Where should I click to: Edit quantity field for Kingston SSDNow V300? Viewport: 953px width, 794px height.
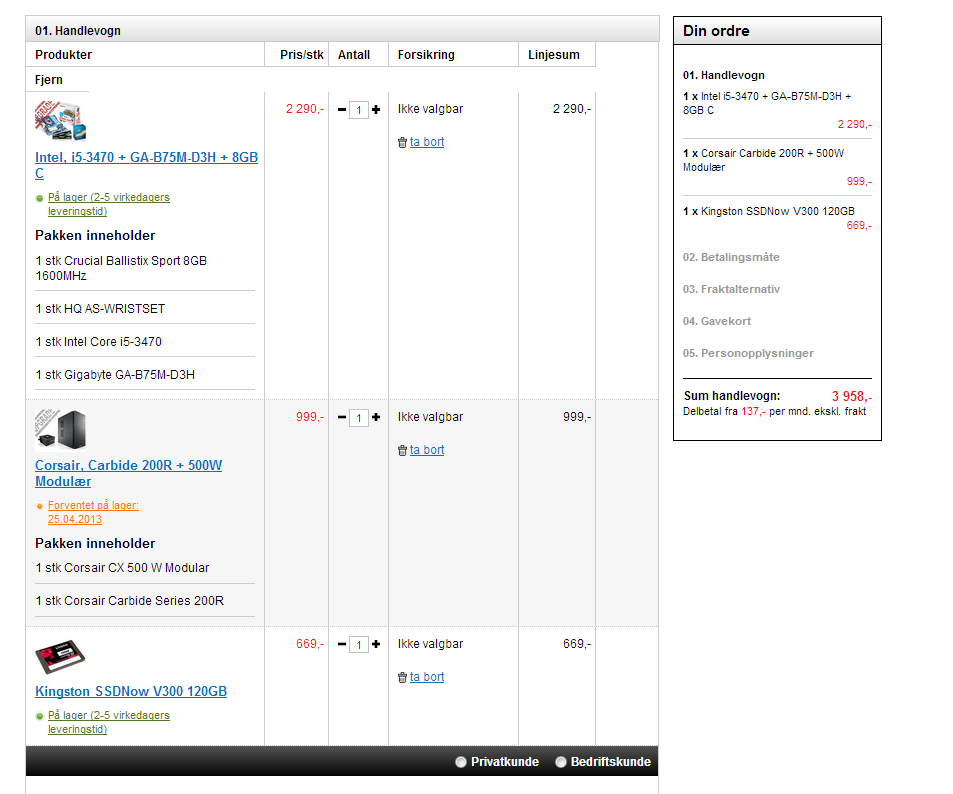click(x=359, y=644)
